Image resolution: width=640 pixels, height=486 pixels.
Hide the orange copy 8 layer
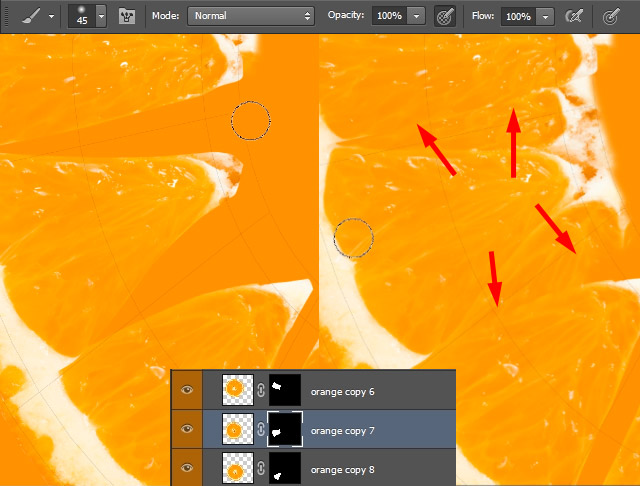(x=187, y=468)
